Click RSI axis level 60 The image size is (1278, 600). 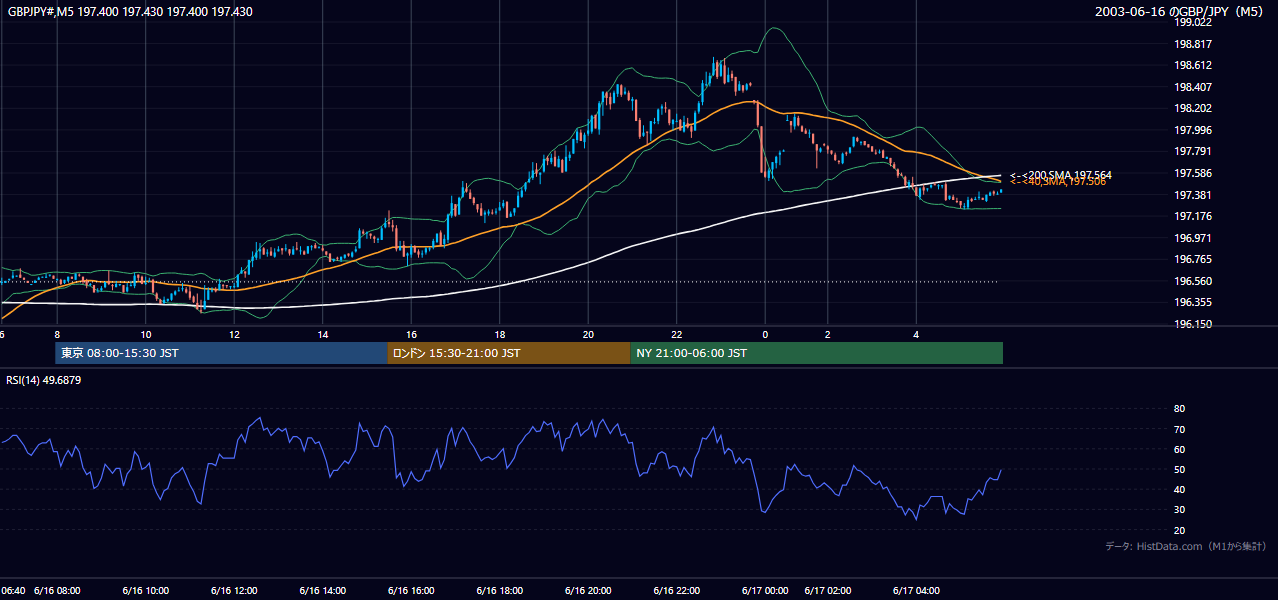click(x=1180, y=449)
